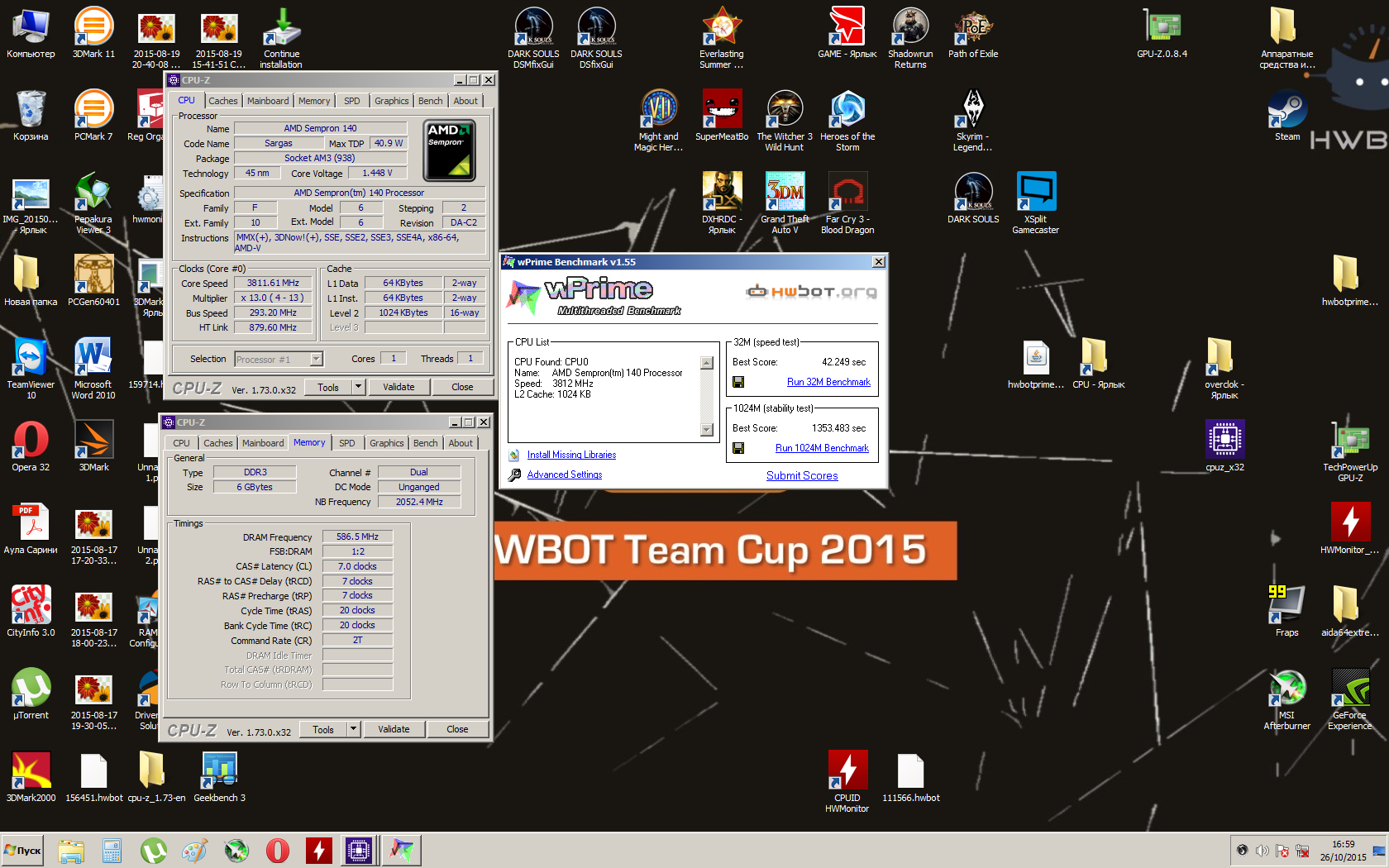Launch Heroes of the Storm icon

tap(847, 121)
